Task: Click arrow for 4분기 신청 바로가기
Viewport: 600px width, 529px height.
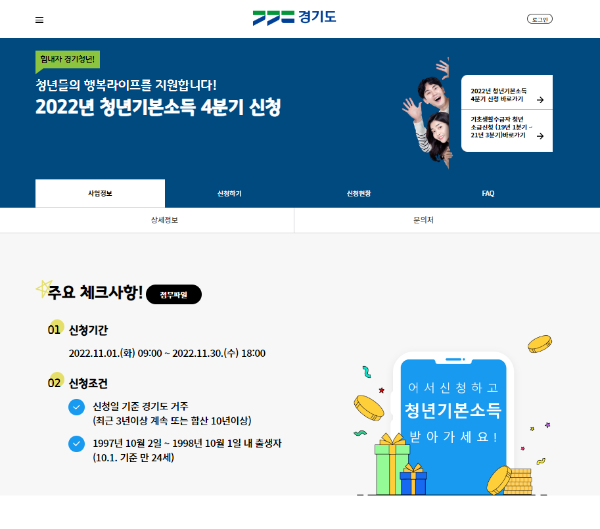Action: 540,100
